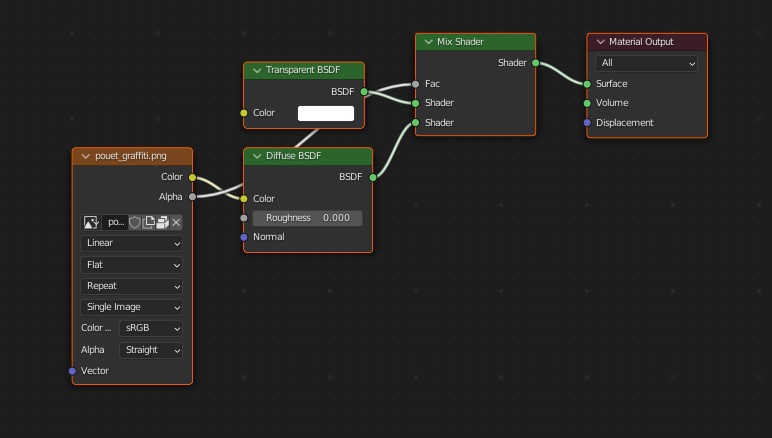Unlink image with the X icon

tap(176, 222)
